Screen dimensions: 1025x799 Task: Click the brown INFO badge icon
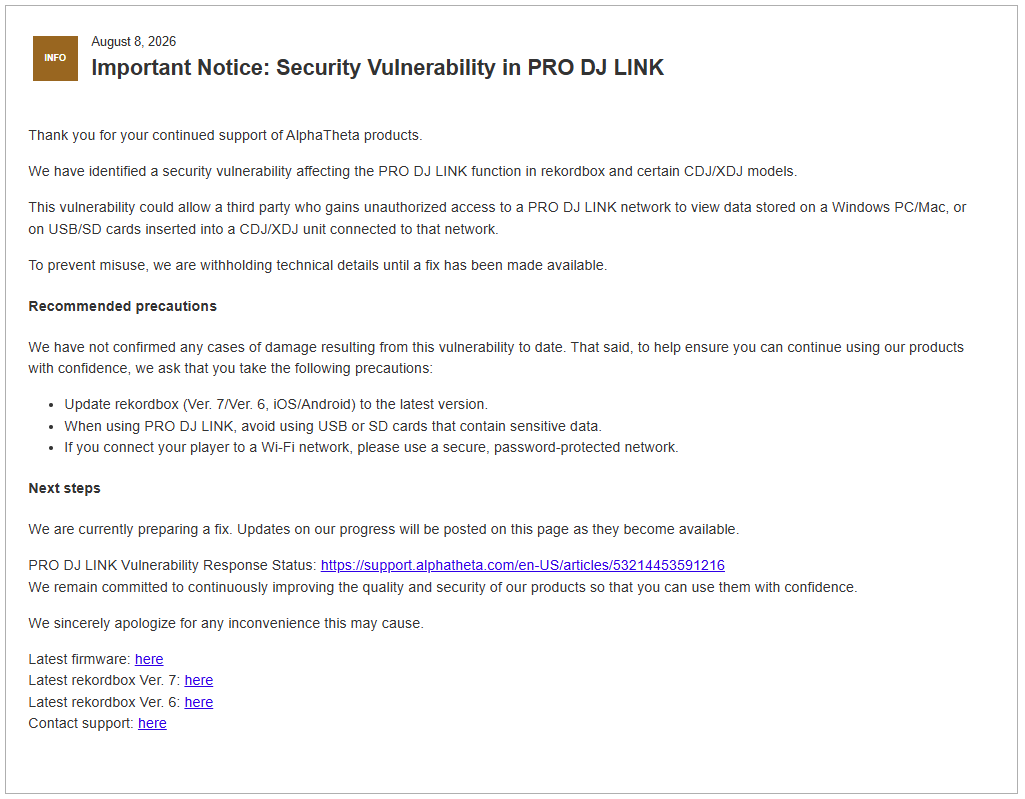[55, 58]
